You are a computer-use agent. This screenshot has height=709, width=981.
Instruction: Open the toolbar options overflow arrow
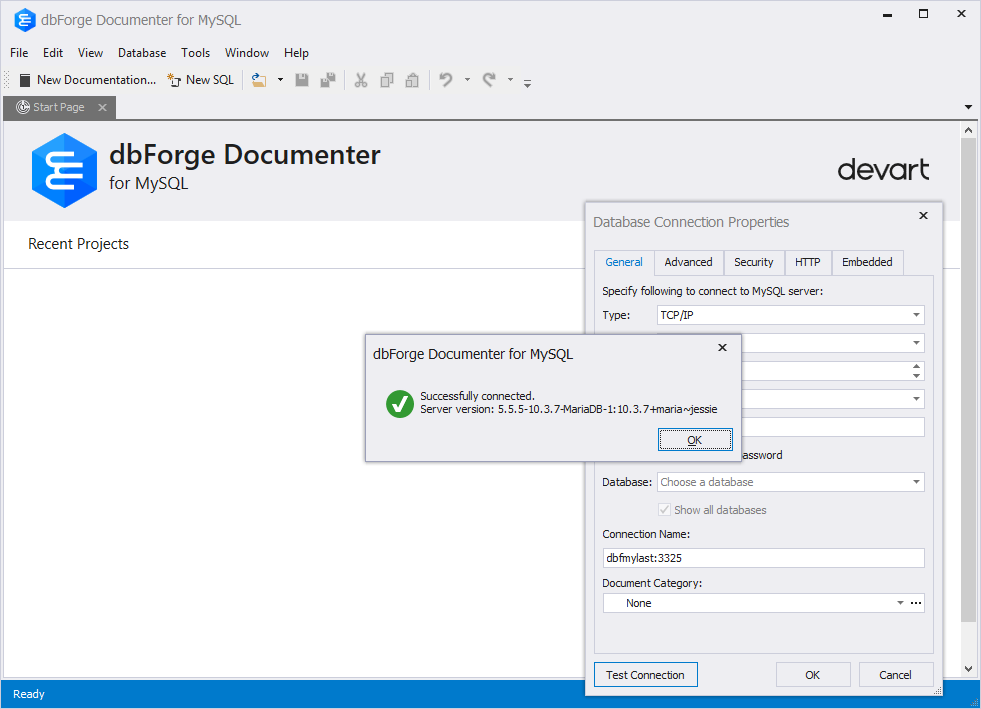(x=527, y=83)
